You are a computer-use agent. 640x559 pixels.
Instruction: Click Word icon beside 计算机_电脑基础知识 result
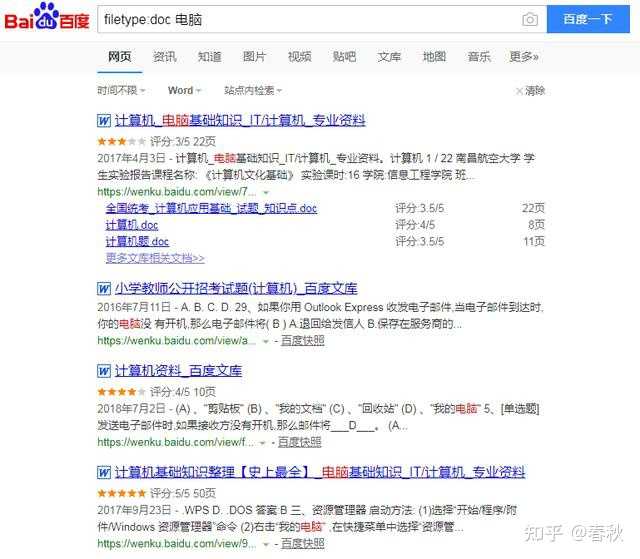tap(104, 121)
